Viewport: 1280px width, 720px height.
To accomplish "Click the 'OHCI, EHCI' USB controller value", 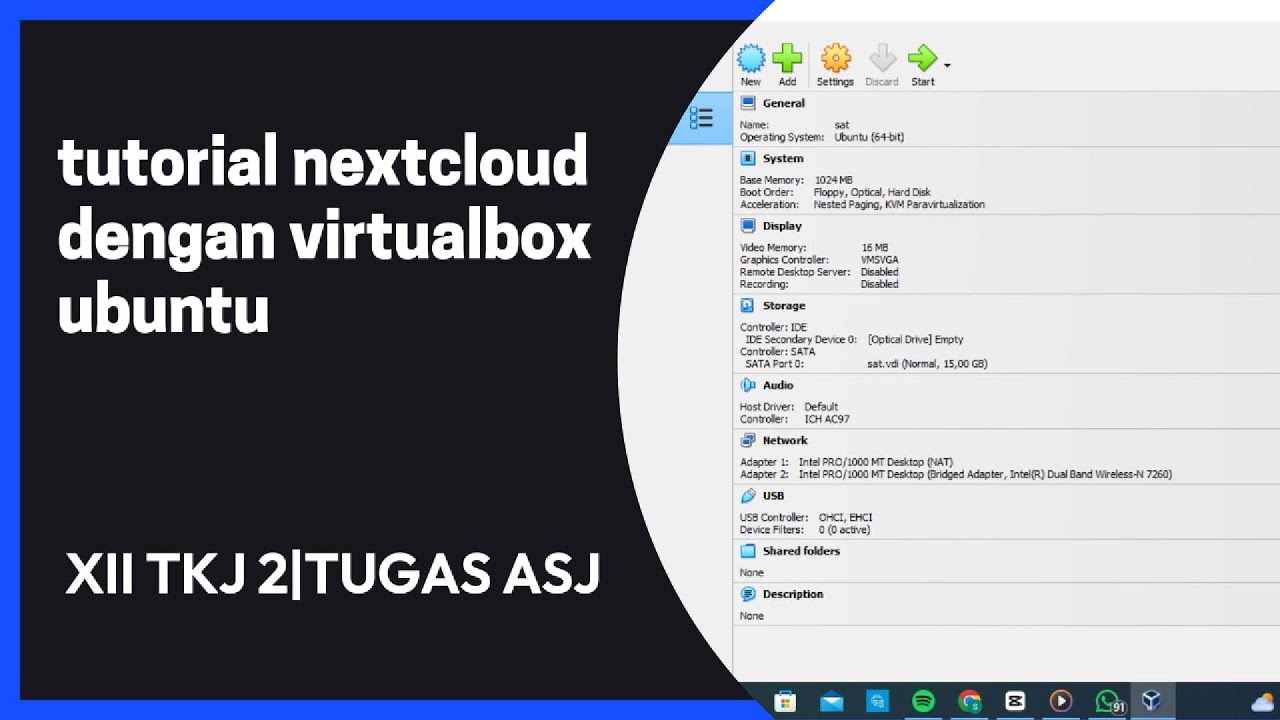I will pos(845,518).
